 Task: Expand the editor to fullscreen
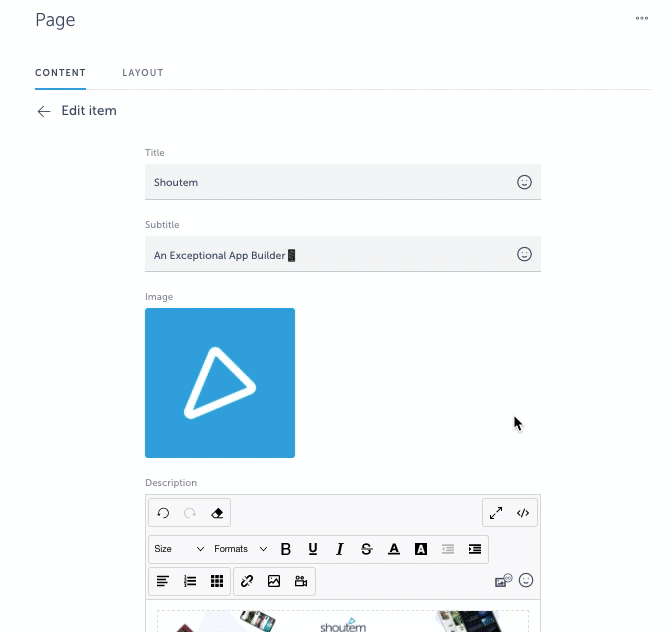tap(496, 513)
